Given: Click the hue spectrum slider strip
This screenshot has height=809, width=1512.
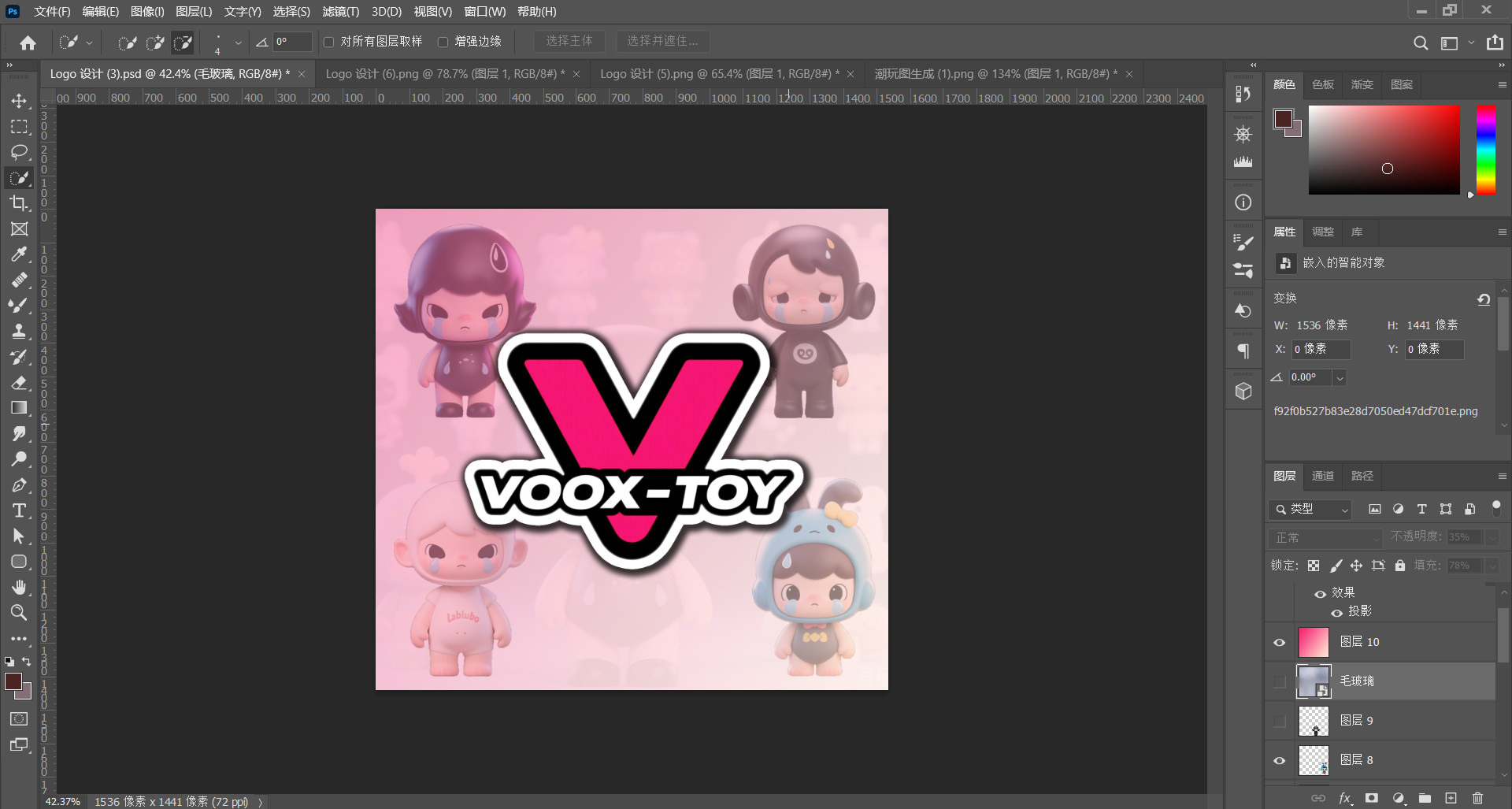Looking at the screenshot, I should (1486, 150).
